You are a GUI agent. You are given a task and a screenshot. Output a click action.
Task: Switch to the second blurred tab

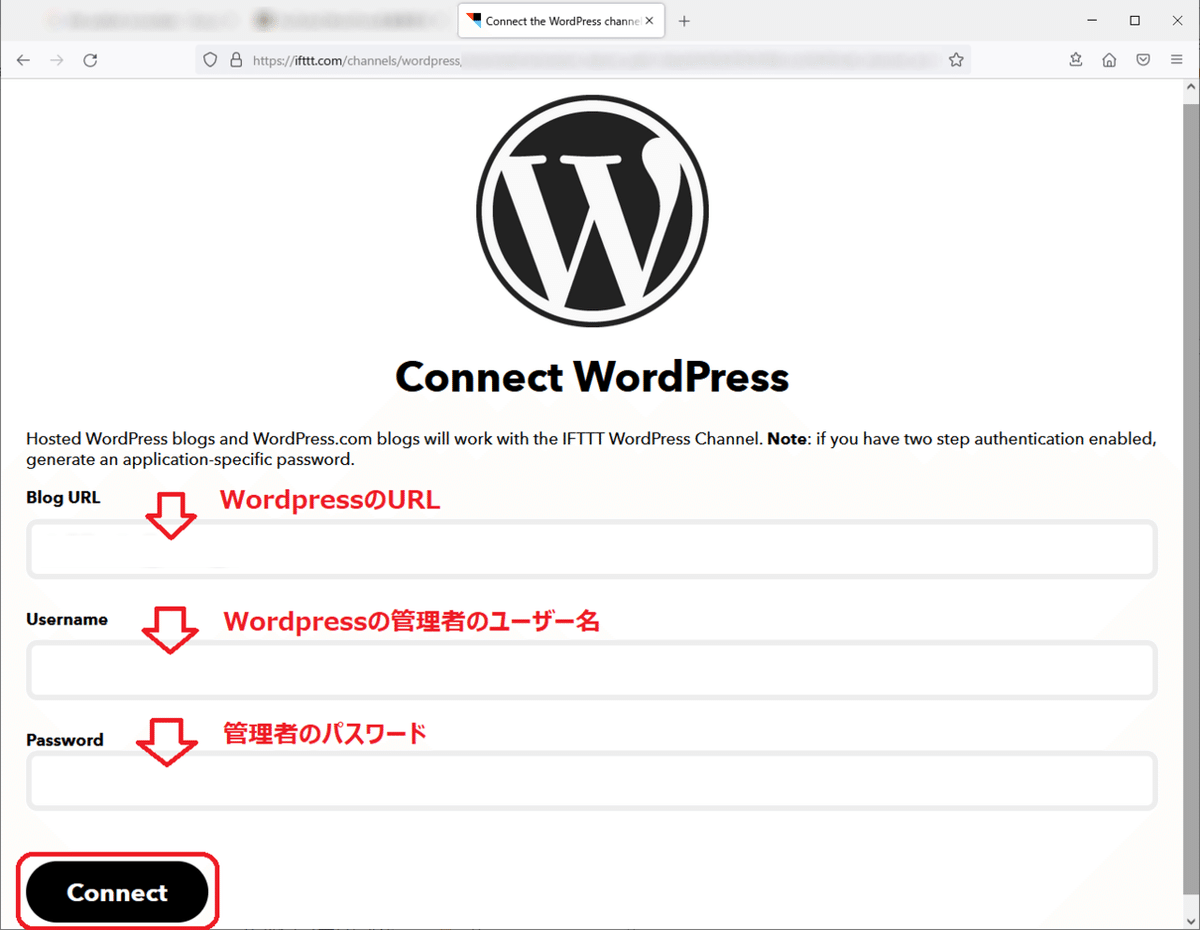(x=350, y=20)
